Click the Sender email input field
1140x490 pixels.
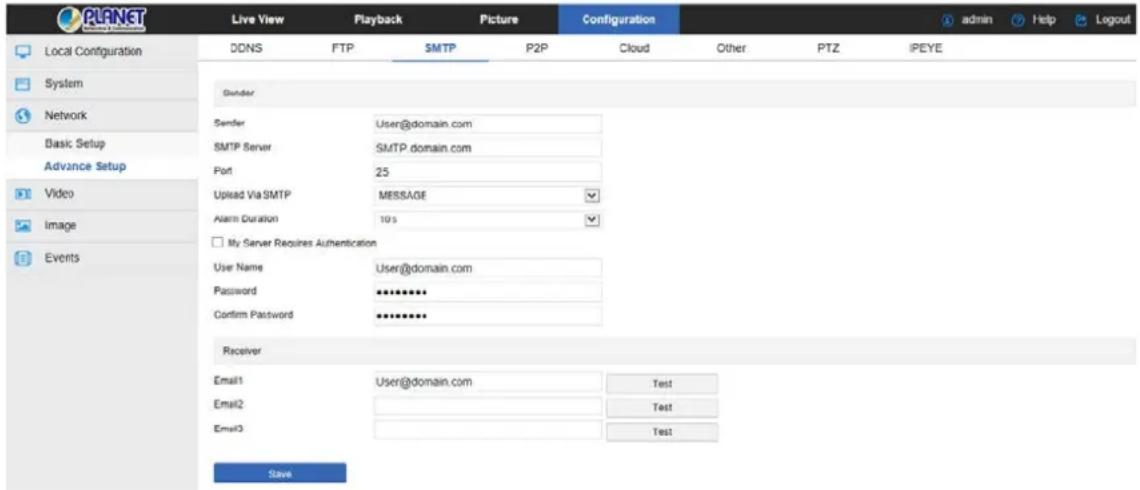click(x=487, y=124)
